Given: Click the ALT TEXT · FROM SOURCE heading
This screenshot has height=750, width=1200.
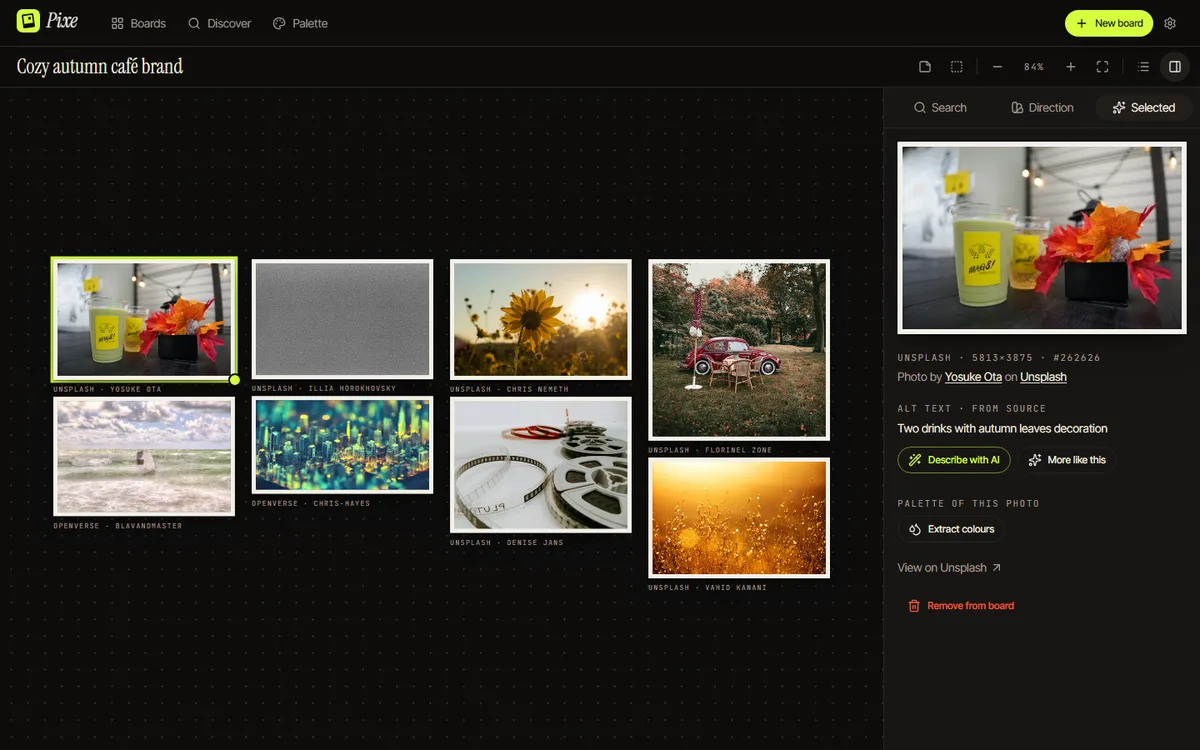Looking at the screenshot, I should coord(971,409).
